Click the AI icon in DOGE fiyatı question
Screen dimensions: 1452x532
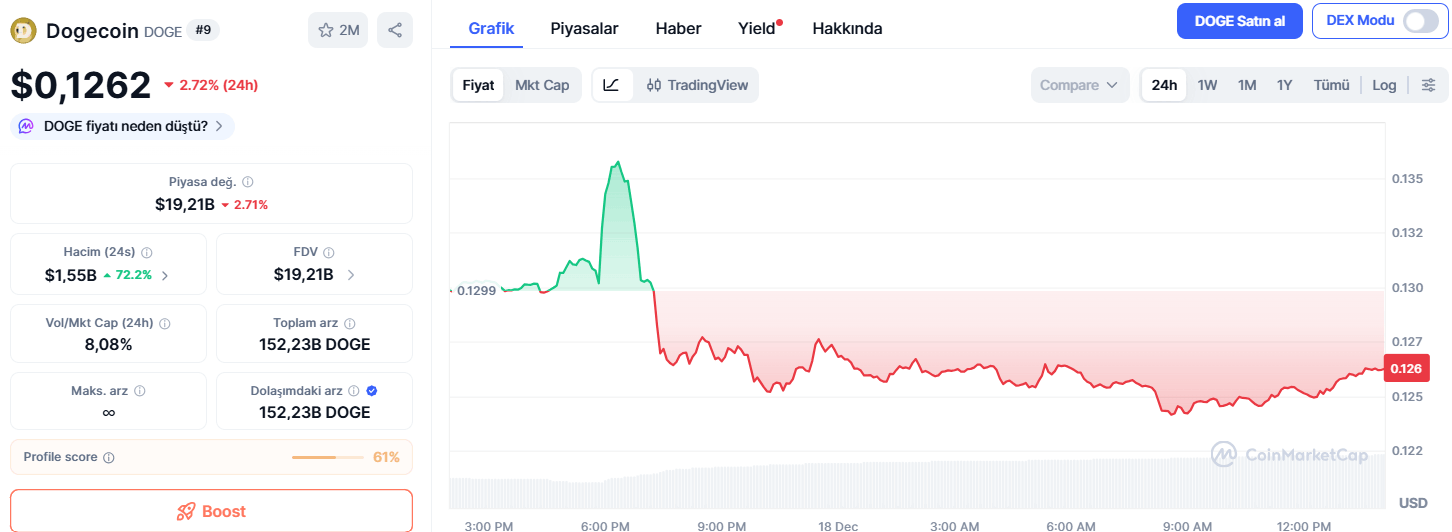tap(28, 126)
